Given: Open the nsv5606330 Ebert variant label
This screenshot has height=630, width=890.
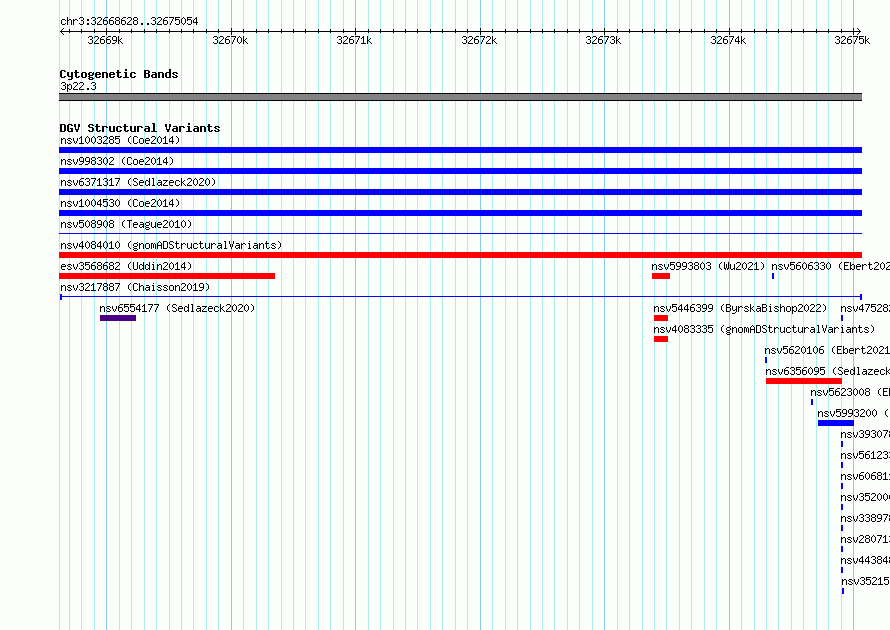Looking at the screenshot, I should pyautogui.click(x=830, y=266).
